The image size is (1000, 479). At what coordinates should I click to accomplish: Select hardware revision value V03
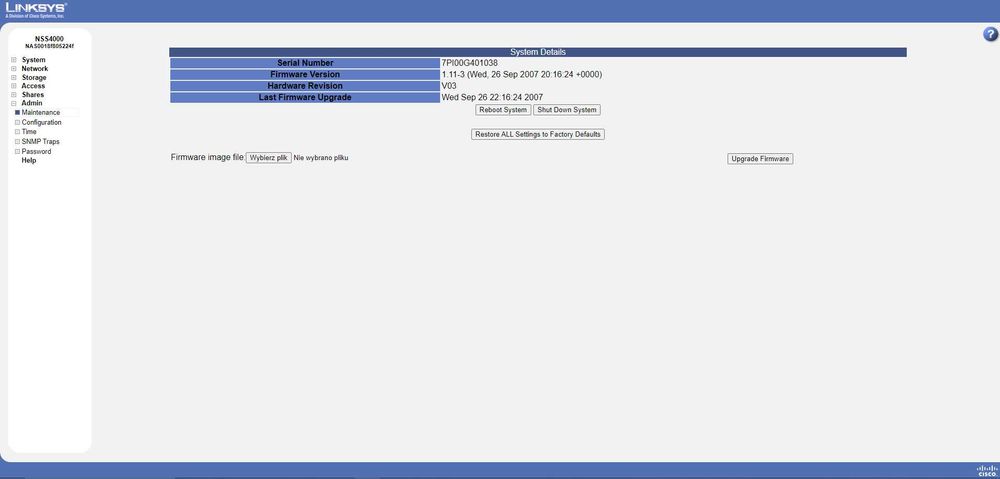(449, 86)
